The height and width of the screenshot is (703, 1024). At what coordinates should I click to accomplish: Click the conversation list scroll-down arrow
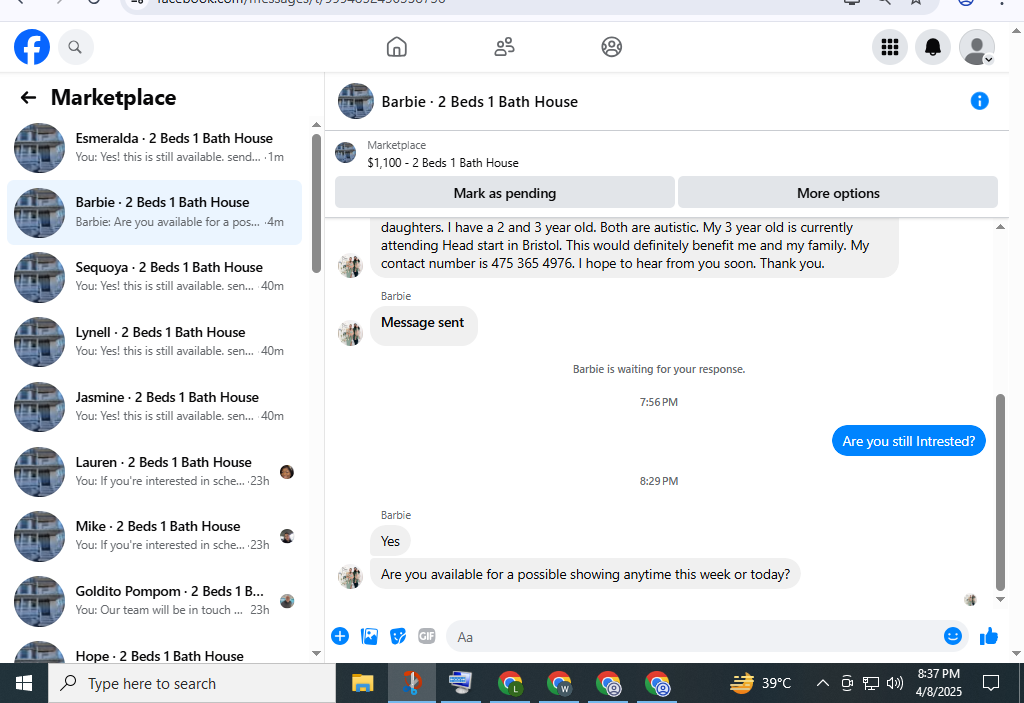[x=316, y=653]
